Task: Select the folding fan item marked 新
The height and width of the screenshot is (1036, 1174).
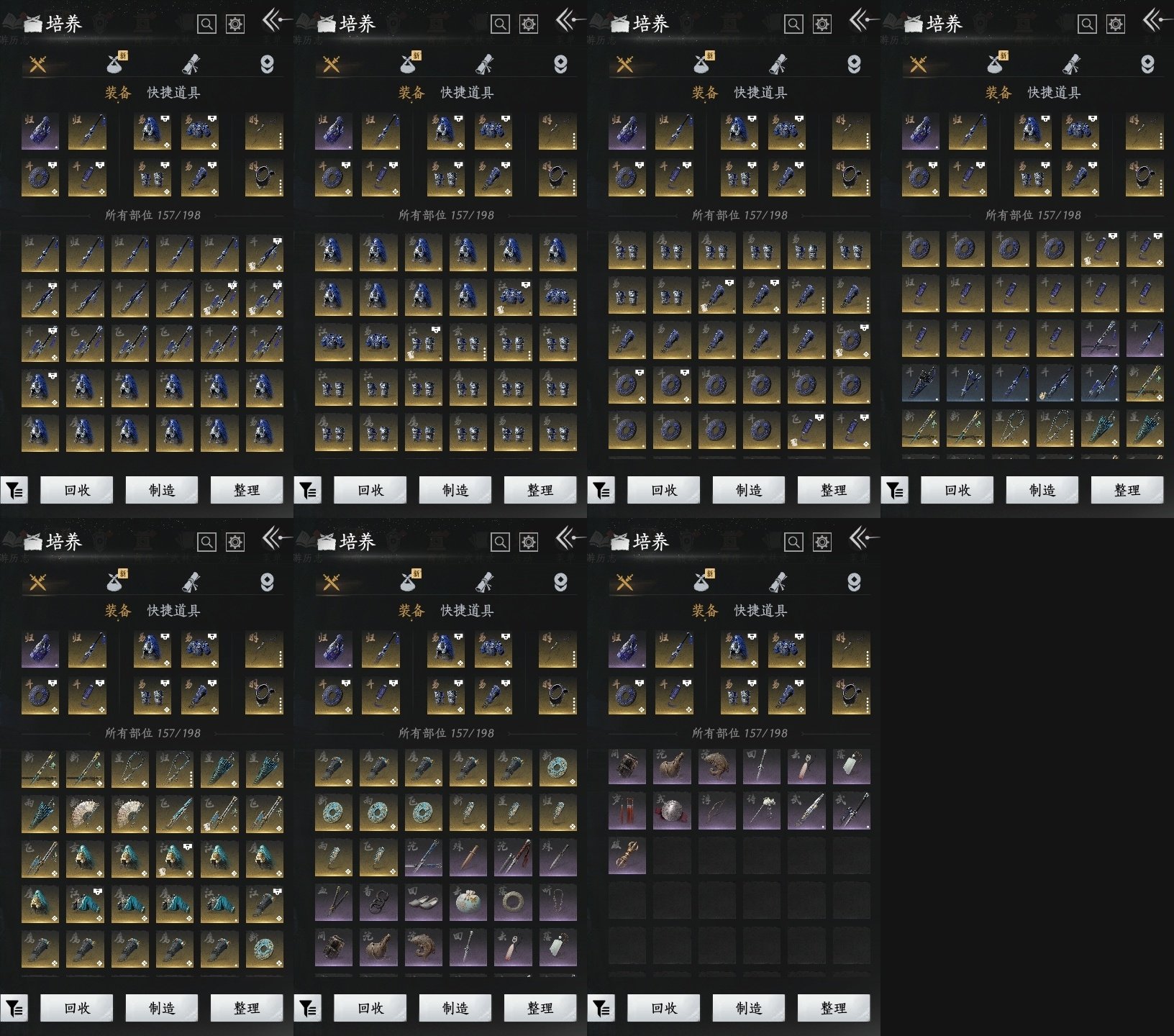Action: click(x=85, y=813)
